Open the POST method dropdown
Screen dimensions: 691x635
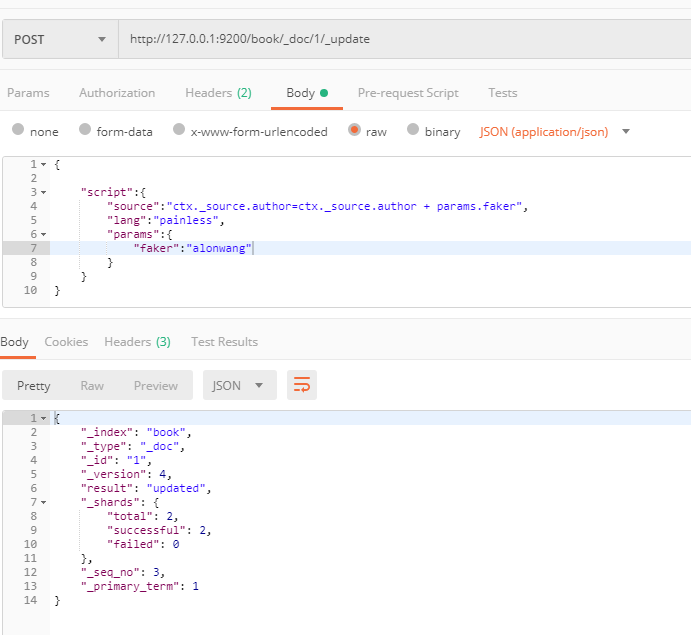pyautogui.click(x=60, y=39)
